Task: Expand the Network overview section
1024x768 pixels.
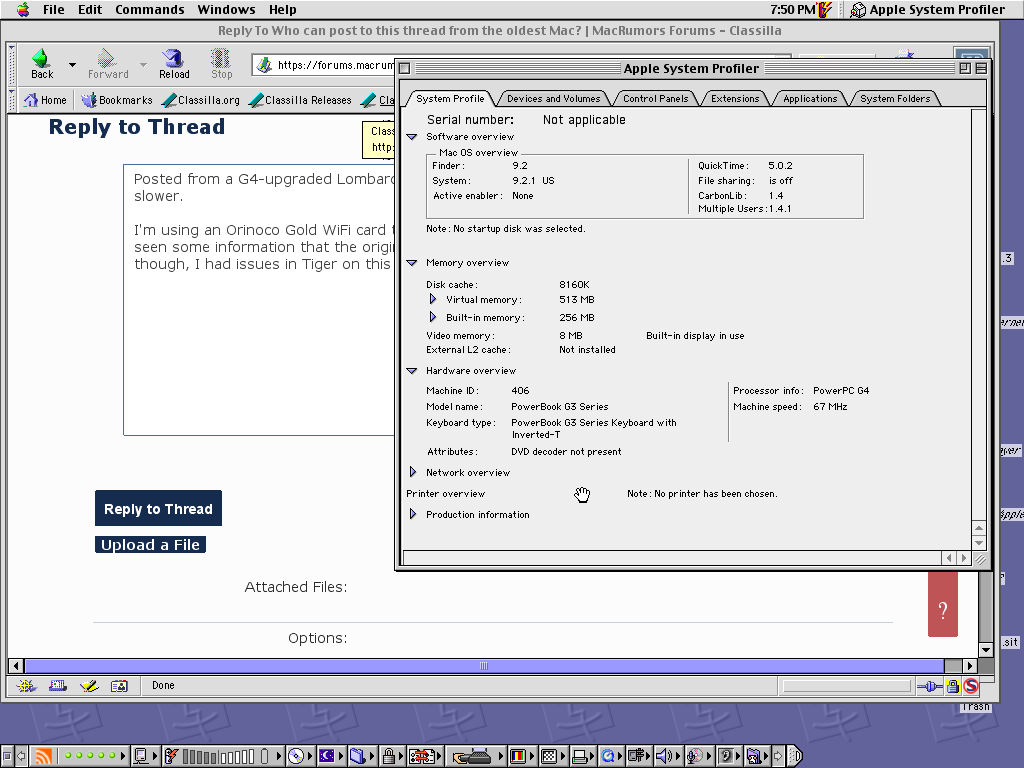Action: 413,472
